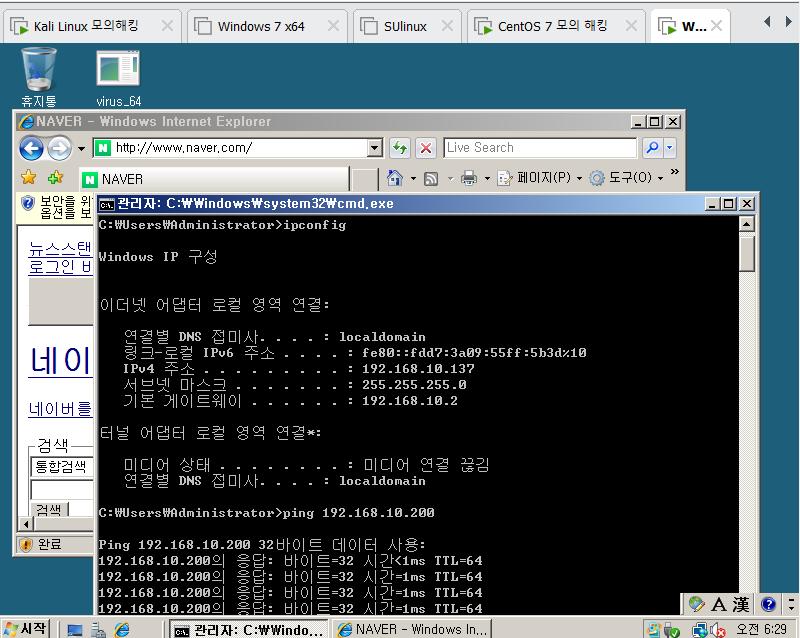800x638 pixels.
Task: Click the network connection tray icon
Action: pos(699,631)
